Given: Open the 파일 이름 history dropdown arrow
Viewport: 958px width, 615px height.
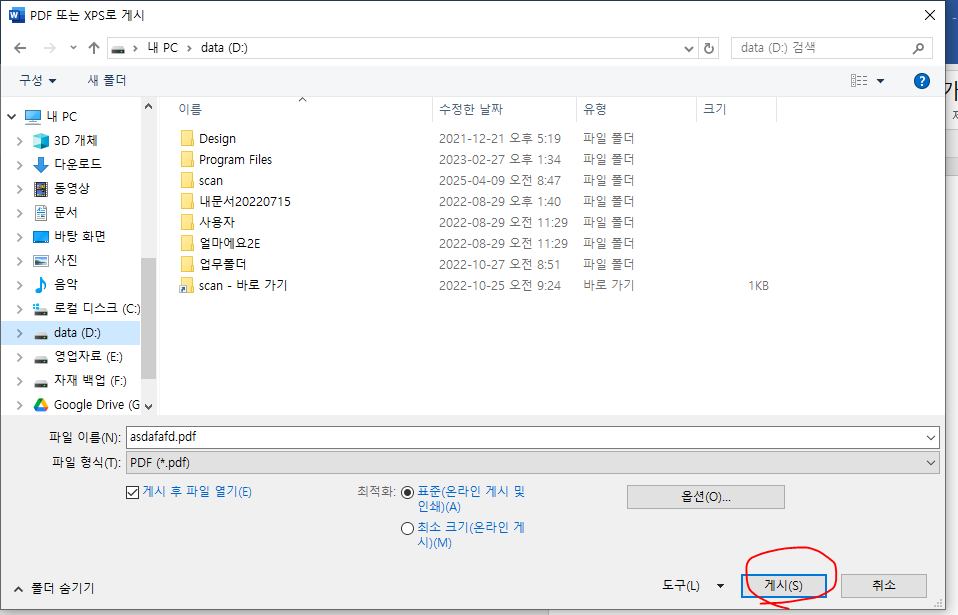Looking at the screenshot, I should (931, 437).
